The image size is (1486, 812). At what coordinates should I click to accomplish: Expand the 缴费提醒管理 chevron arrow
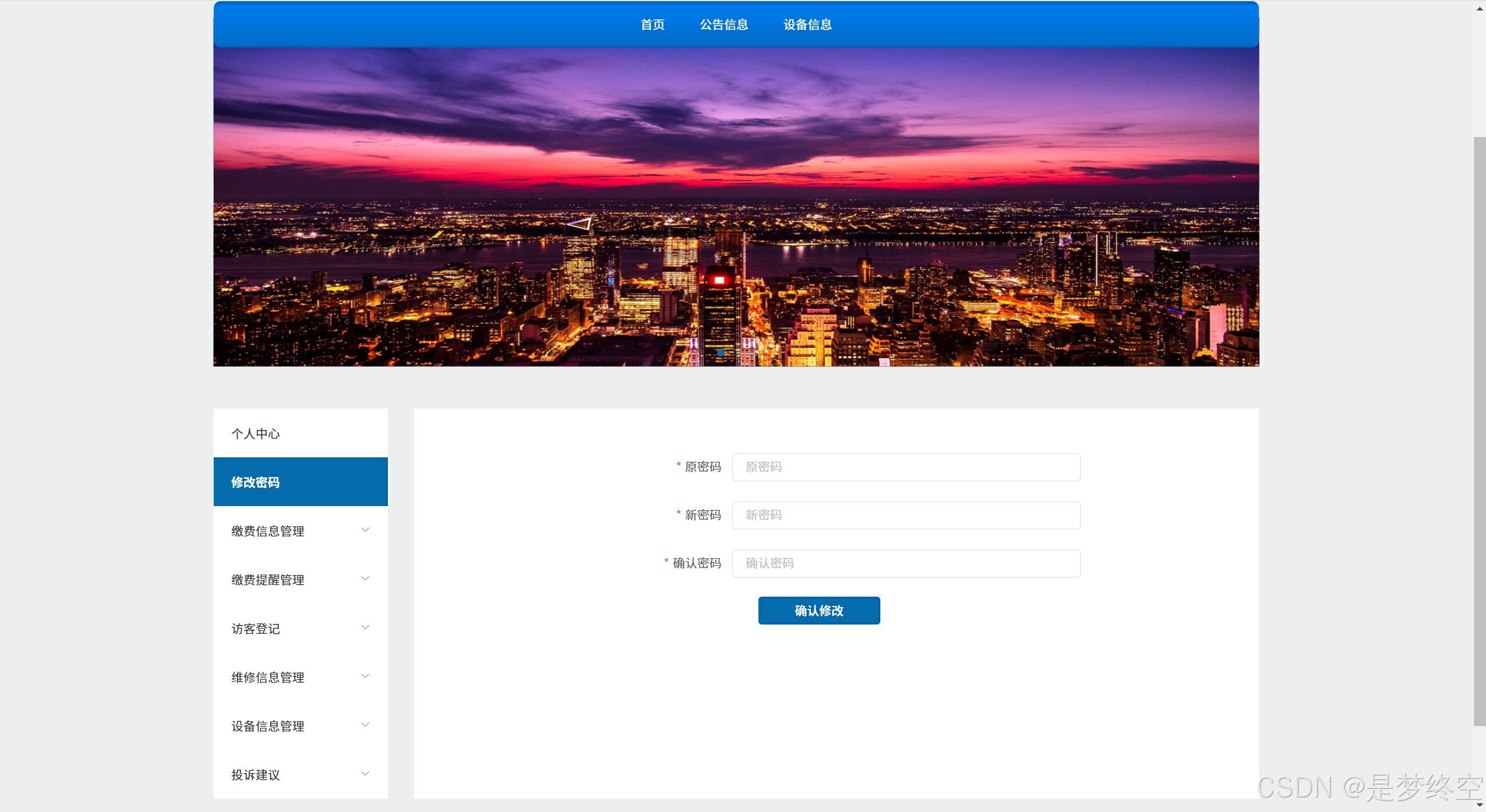point(365,579)
